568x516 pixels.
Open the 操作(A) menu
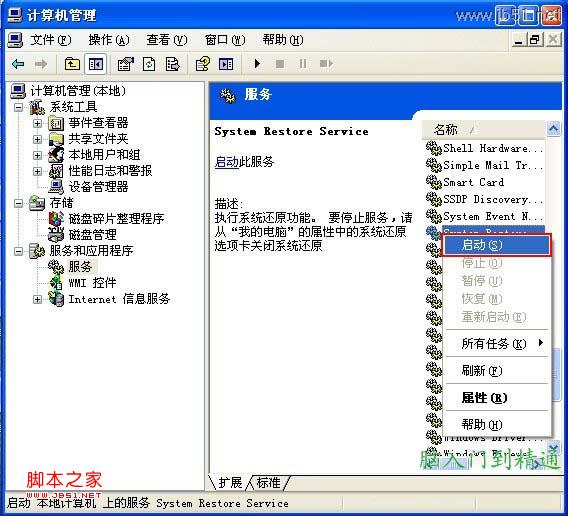coord(109,40)
